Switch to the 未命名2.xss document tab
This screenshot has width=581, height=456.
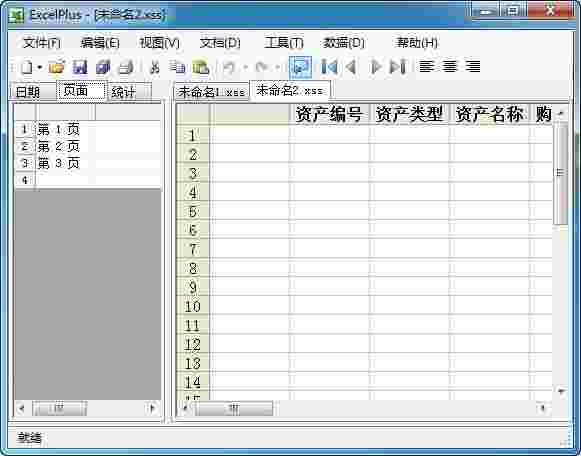290,90
